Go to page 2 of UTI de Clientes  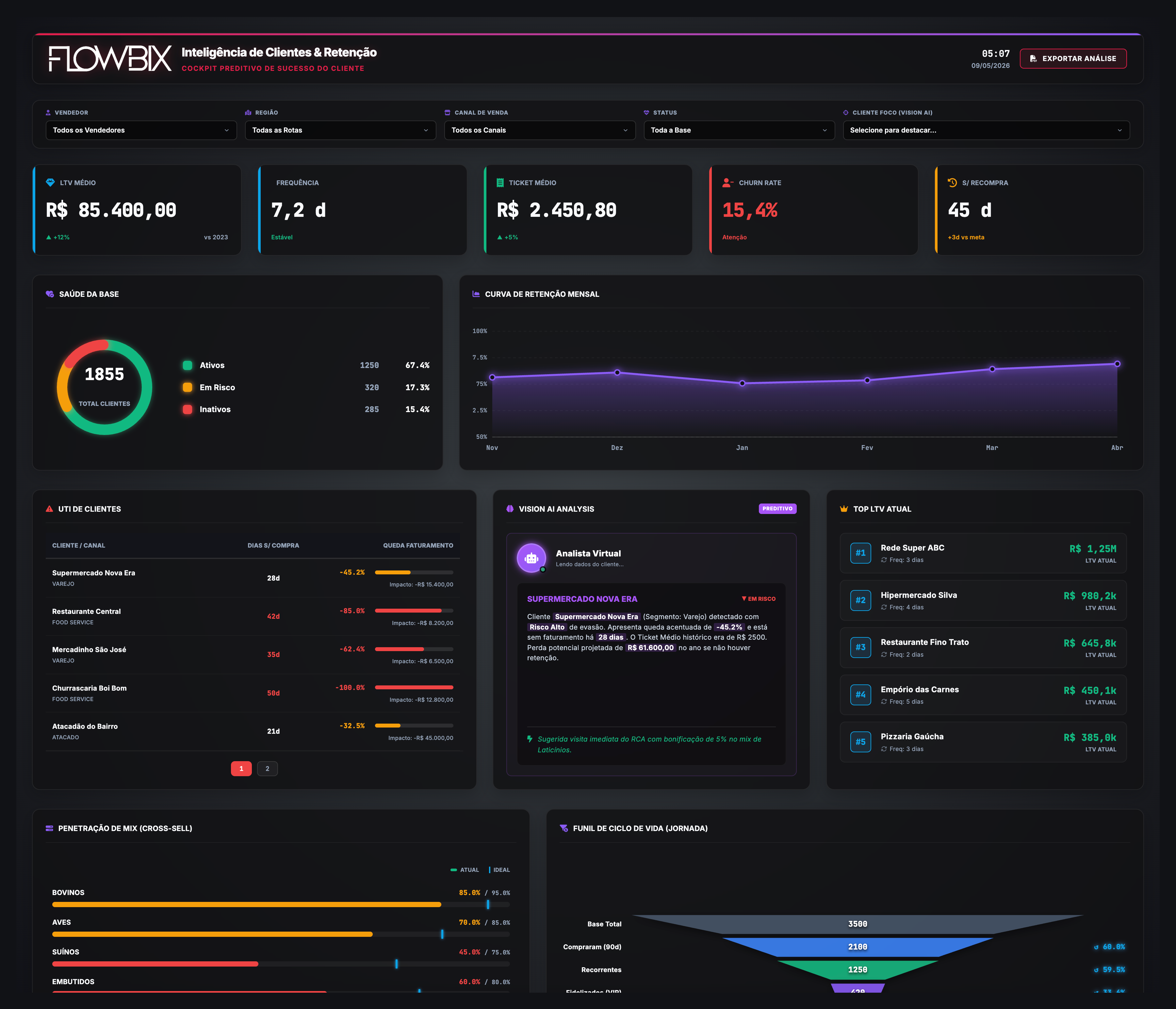tap(267, 768)
